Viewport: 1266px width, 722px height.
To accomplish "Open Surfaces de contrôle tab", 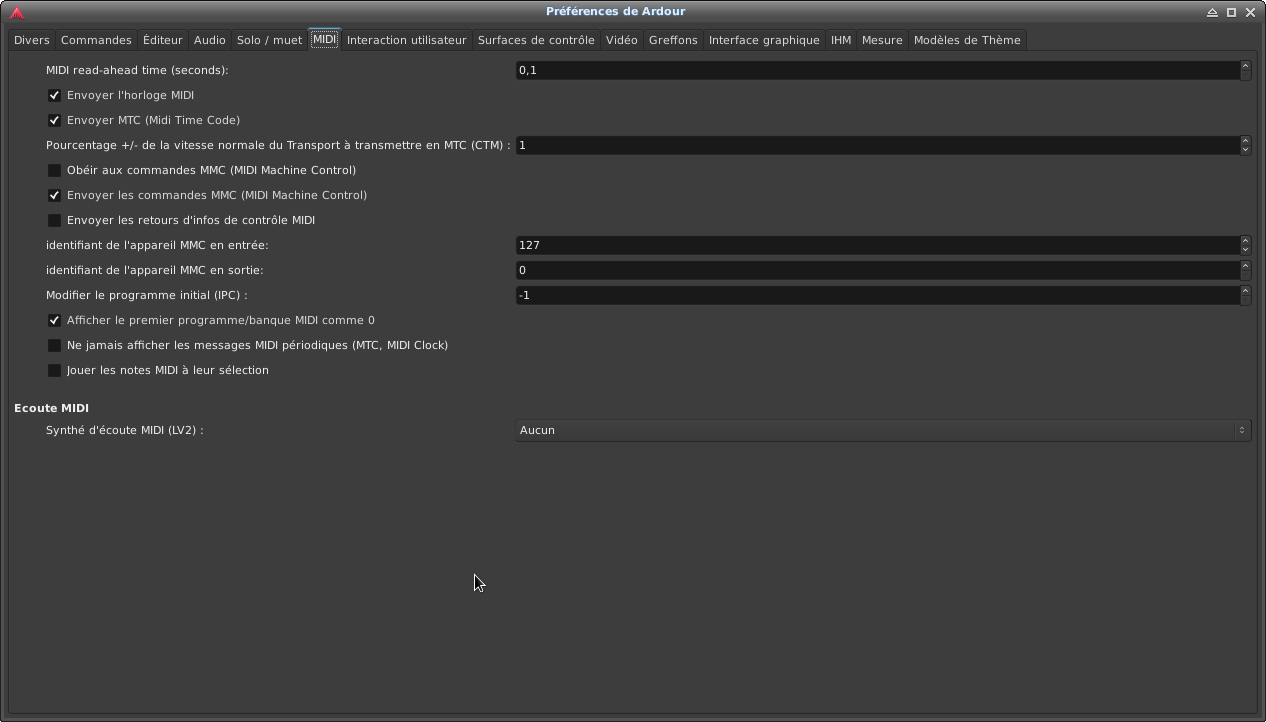I will tap(536, 40).
